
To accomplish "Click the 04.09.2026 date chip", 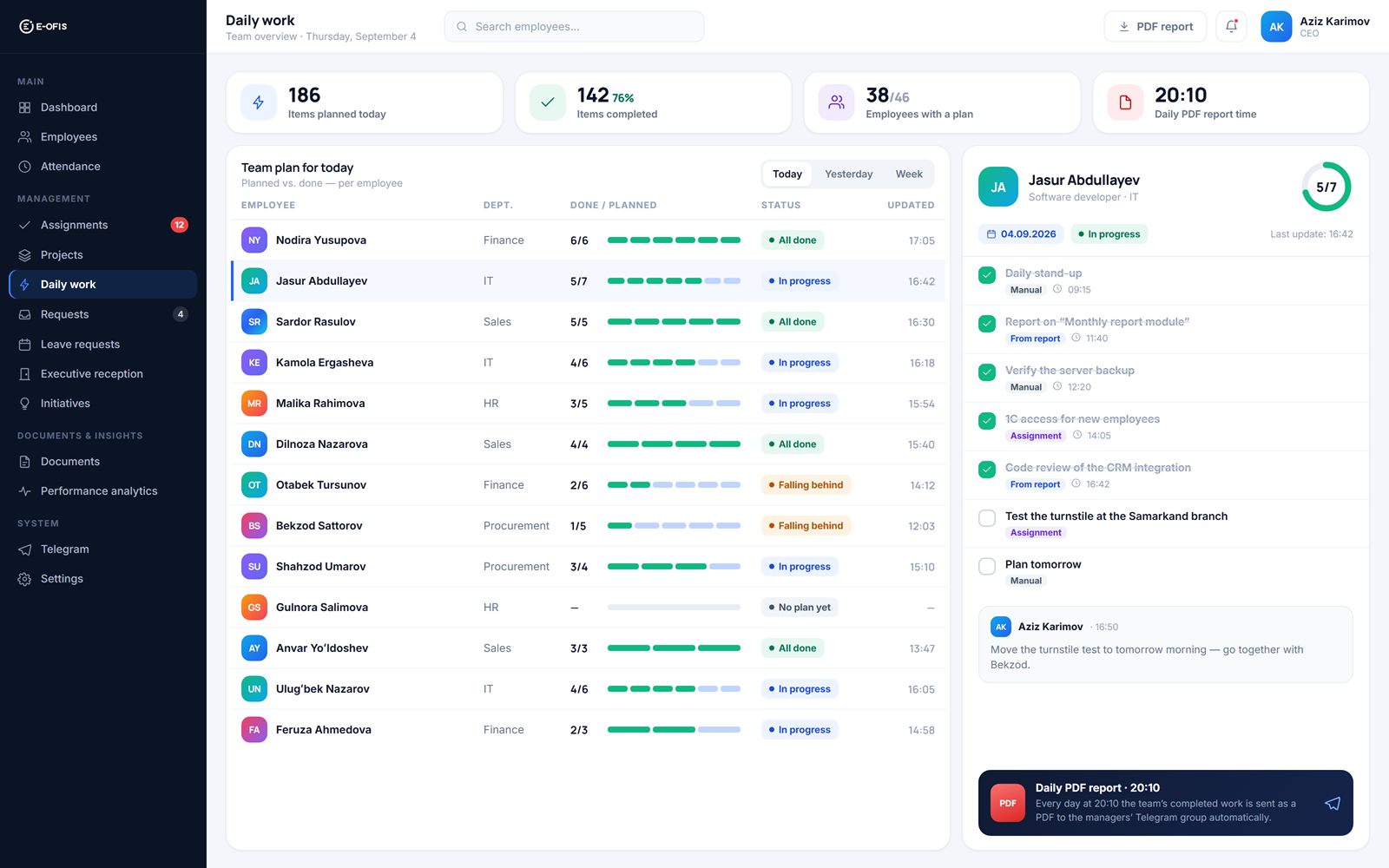I will point(1021,234).
